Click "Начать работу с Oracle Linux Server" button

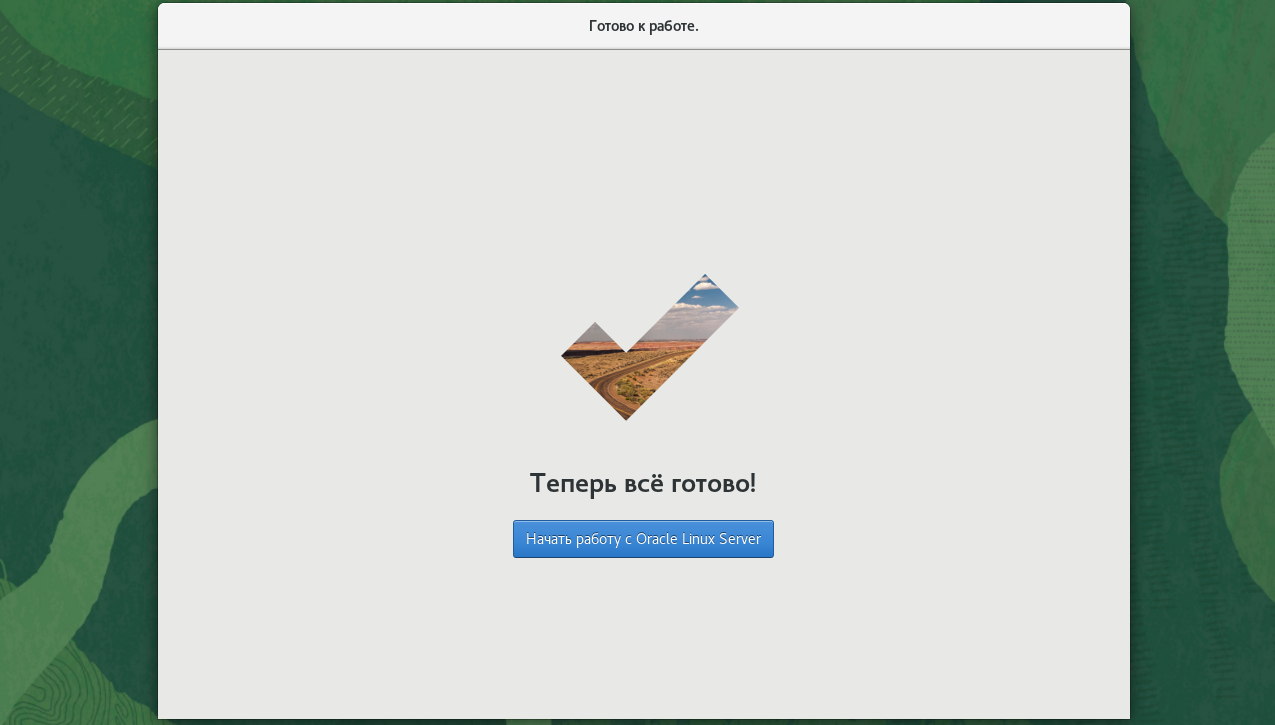coord(643,539)
